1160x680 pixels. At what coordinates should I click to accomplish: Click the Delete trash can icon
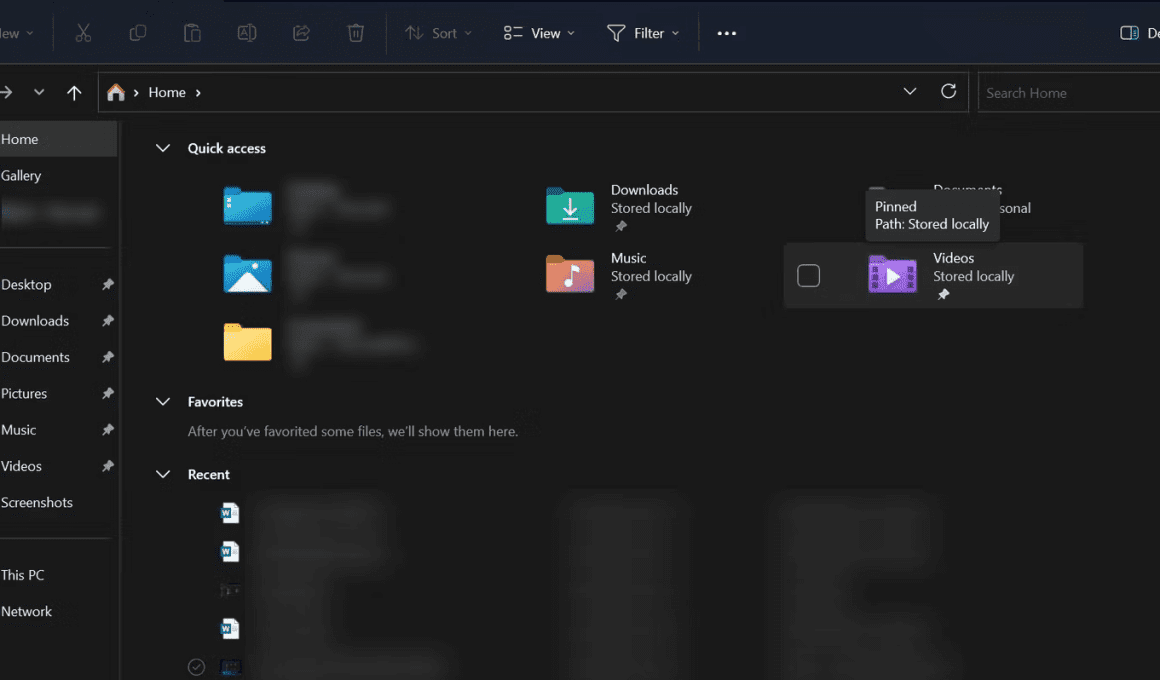(356, 33)
